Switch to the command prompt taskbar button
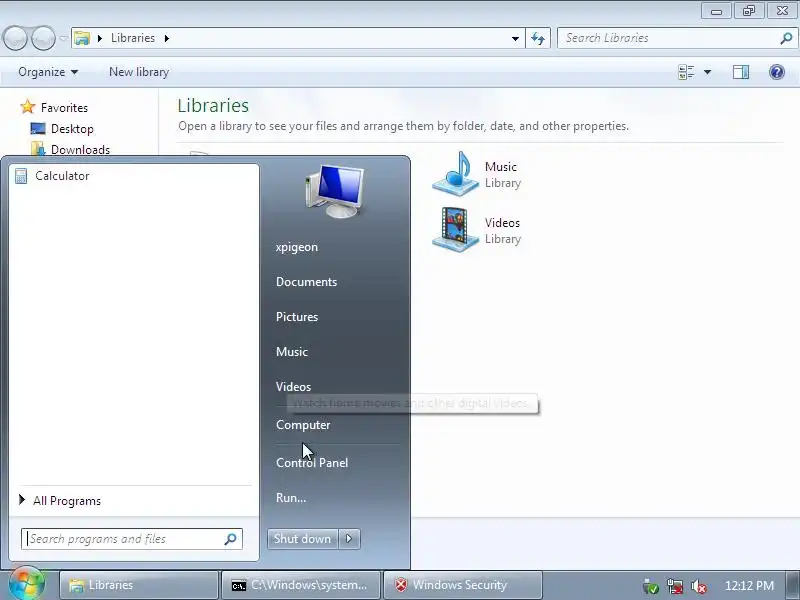 tap(301, 585)
